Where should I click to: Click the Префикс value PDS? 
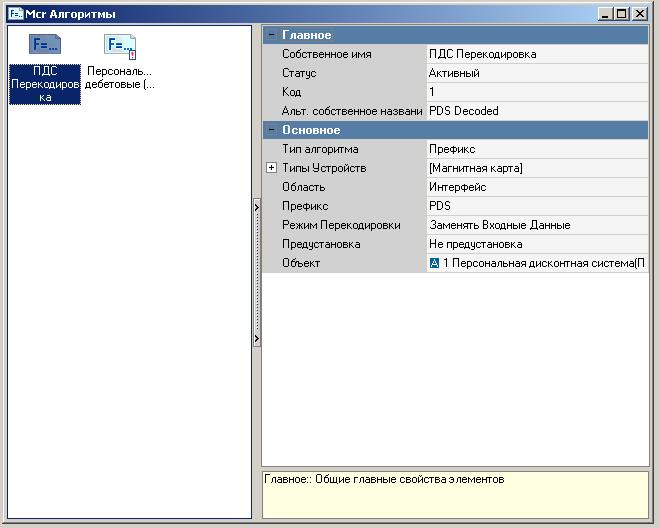[537, 206]
